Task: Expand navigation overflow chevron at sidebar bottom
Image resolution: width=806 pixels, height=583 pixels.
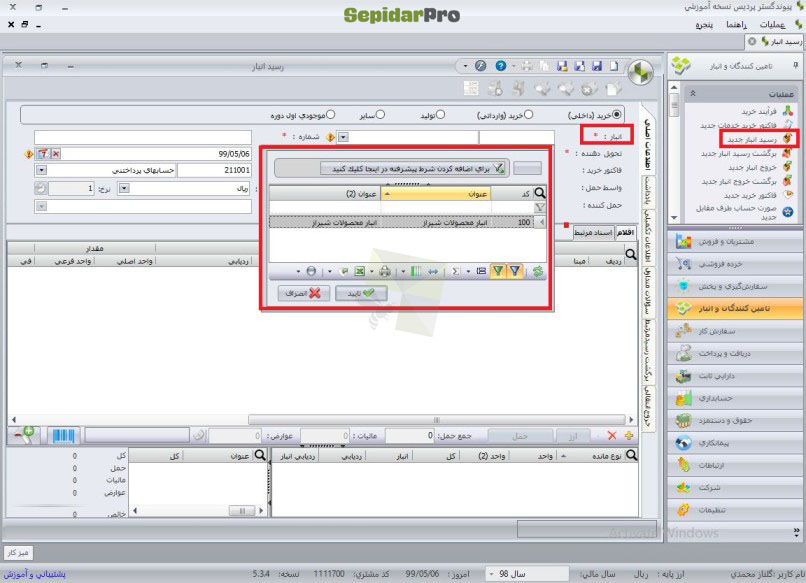Action: coord(796,532)
